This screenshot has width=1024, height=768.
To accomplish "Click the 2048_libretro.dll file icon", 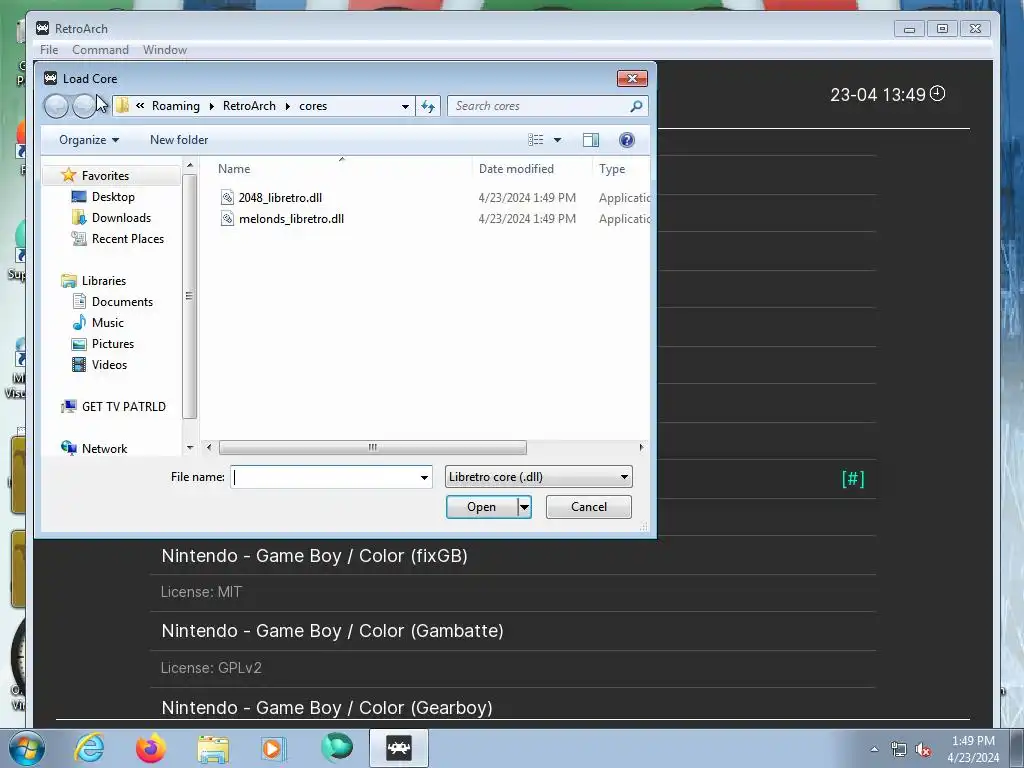I will 227,197.
